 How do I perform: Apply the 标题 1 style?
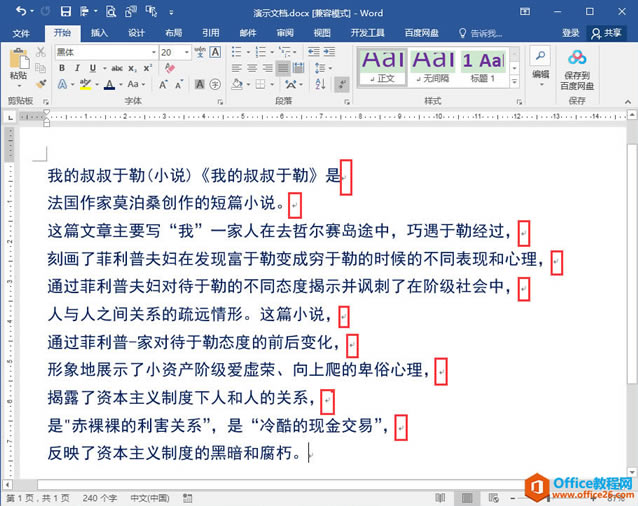pos(483,68)
